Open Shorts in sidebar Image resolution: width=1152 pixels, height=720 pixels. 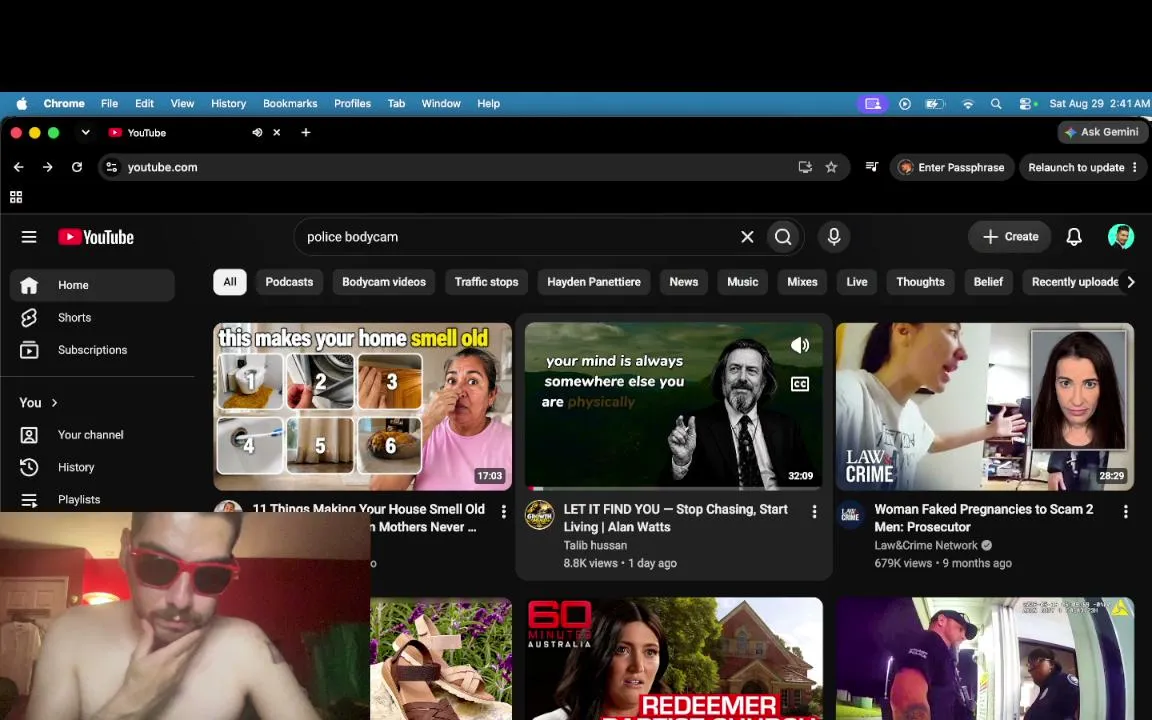point(93,317)
